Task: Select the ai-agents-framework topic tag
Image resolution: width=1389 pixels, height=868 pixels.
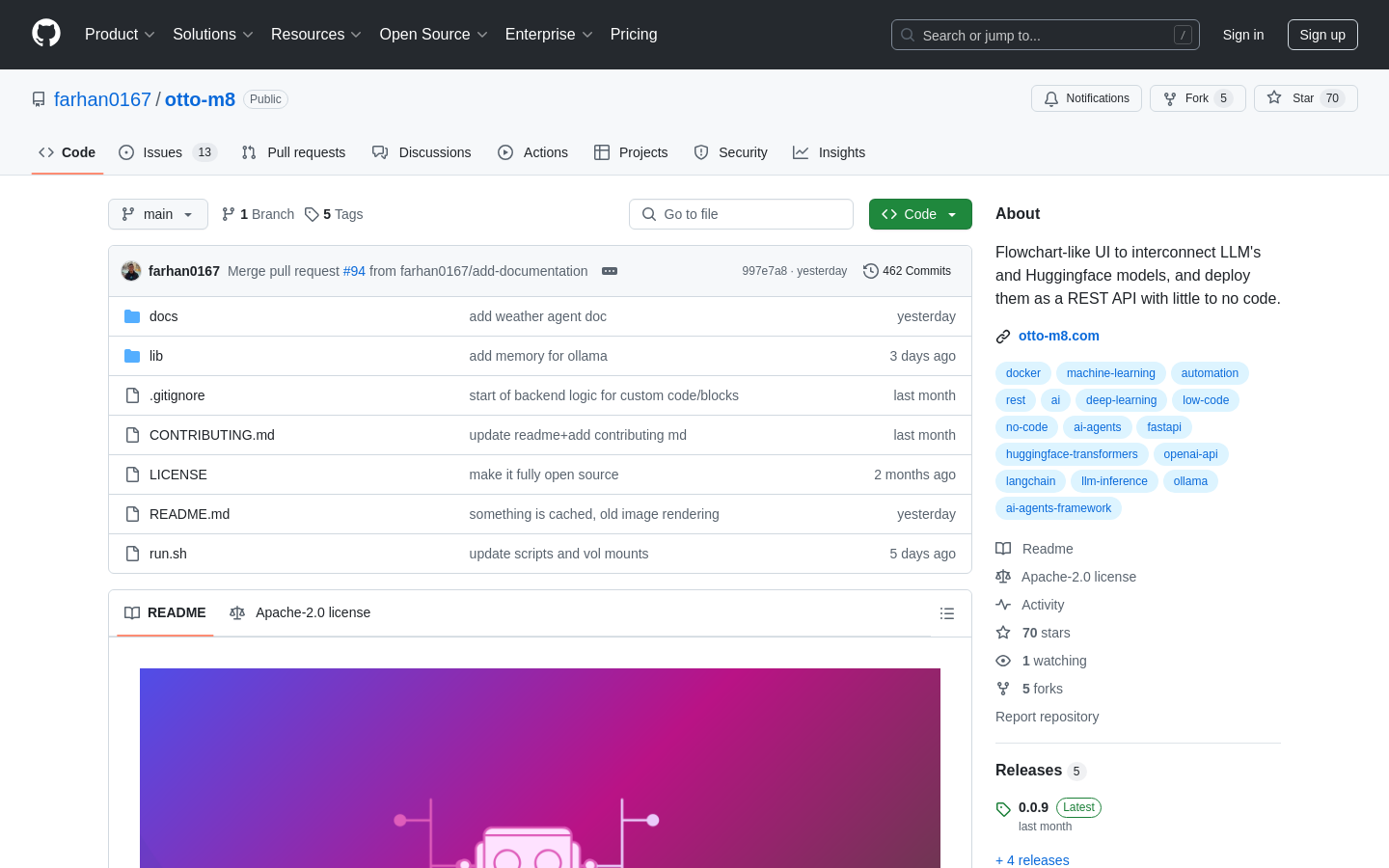Action: click(x=1058, y=508)
